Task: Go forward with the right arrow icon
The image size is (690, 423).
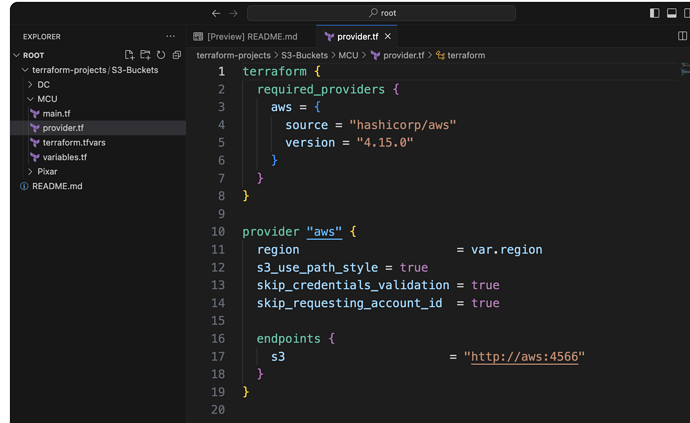Action: click(x=233, y=13)
